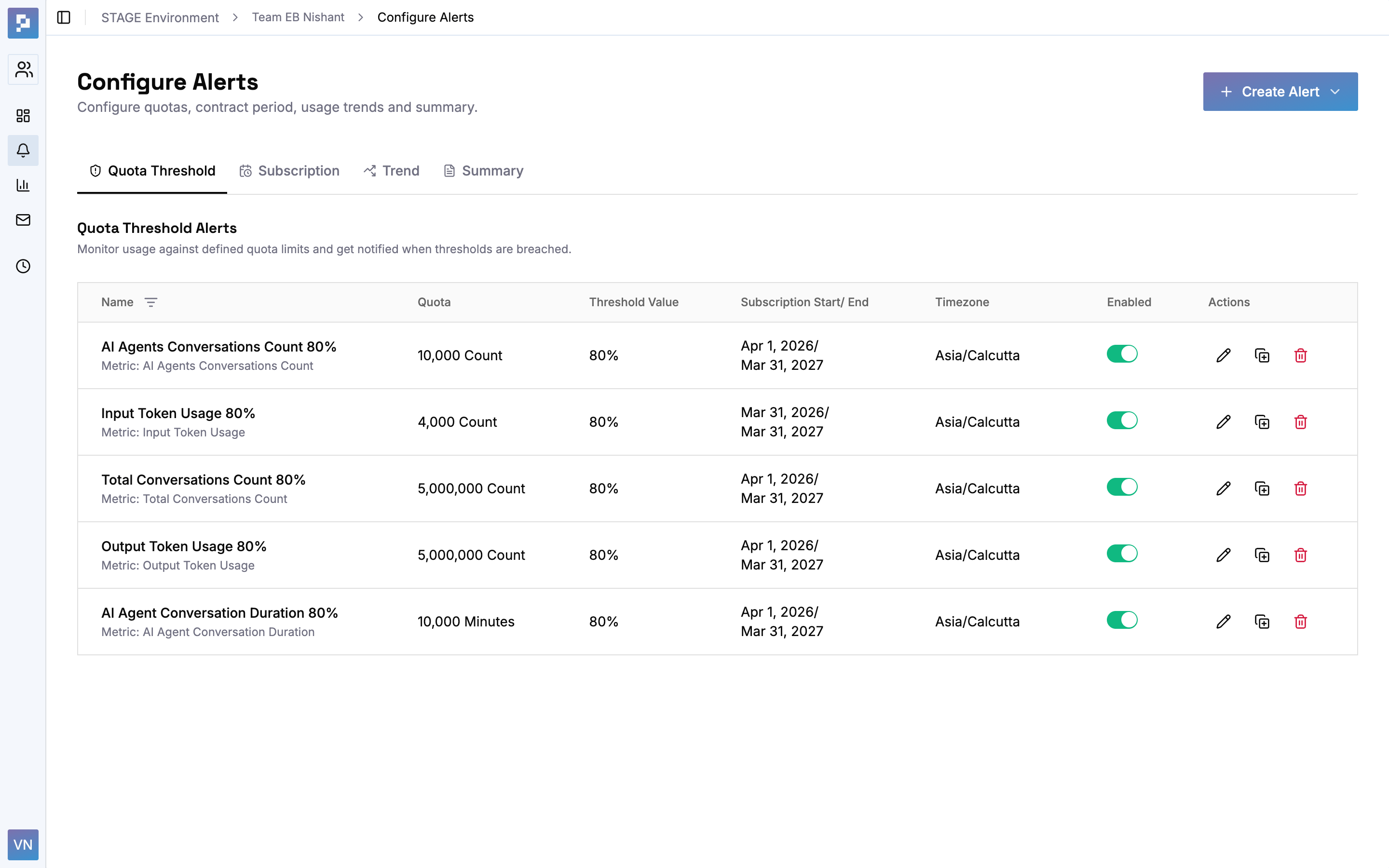1389x868 pixels.
Task: Click the Quota column header
Action: pos(434,302)
